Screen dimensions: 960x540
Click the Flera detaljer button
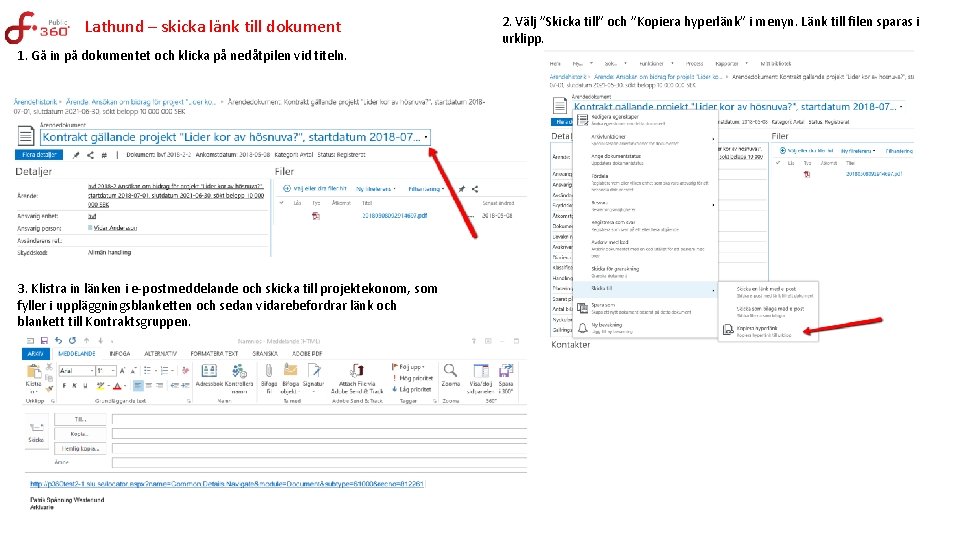39,155
